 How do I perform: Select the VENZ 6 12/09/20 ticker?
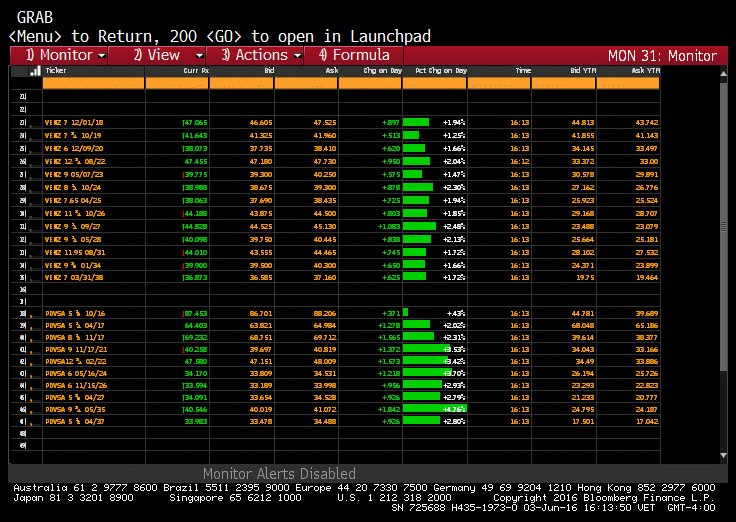74,148
